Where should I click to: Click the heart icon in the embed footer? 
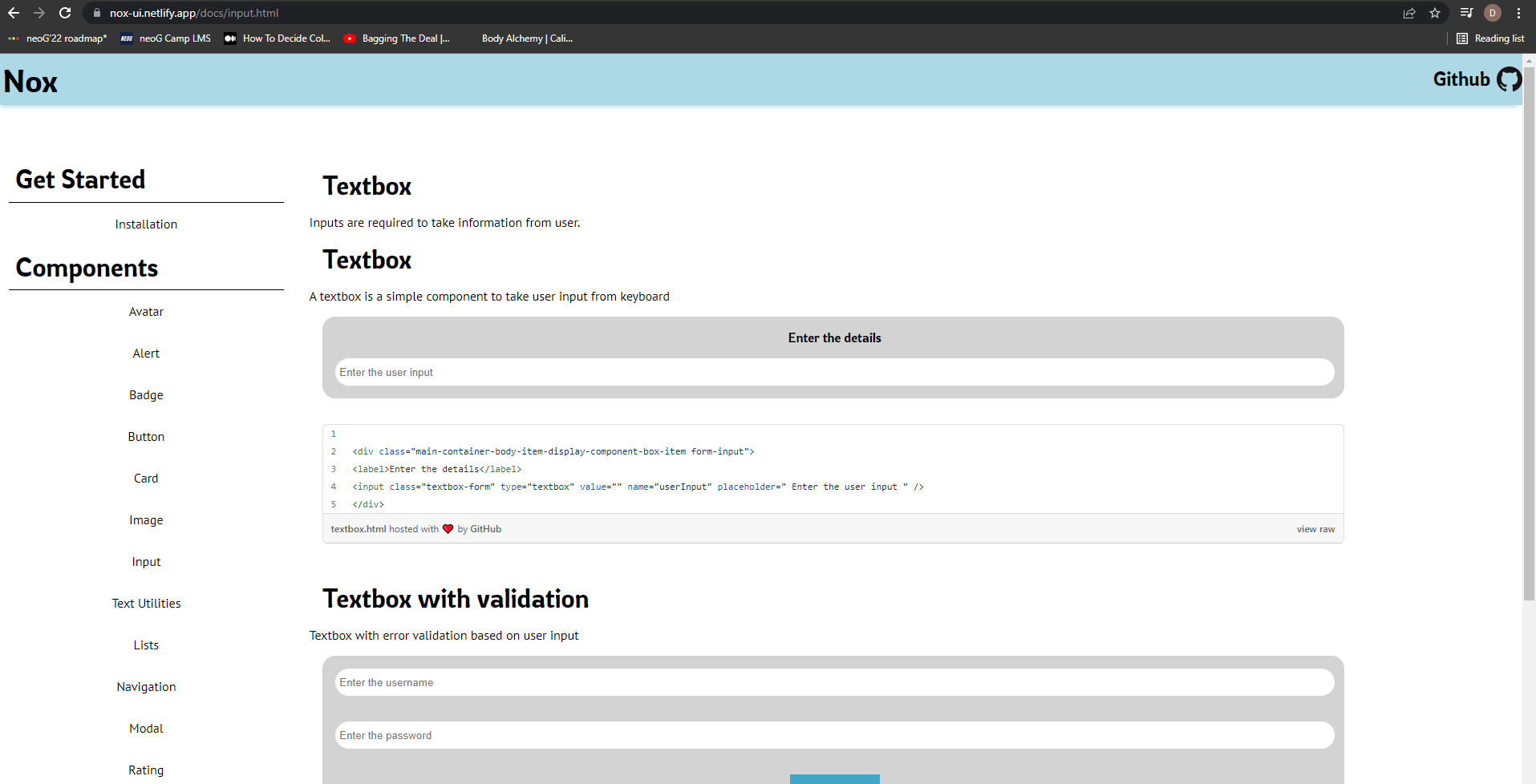coord(448,529)
